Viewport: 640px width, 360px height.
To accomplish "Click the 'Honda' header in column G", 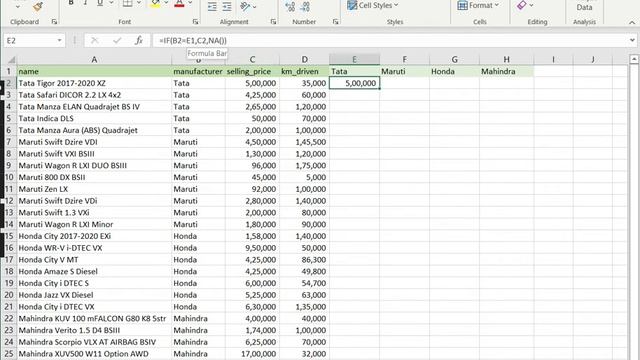I will coord(454,71).
